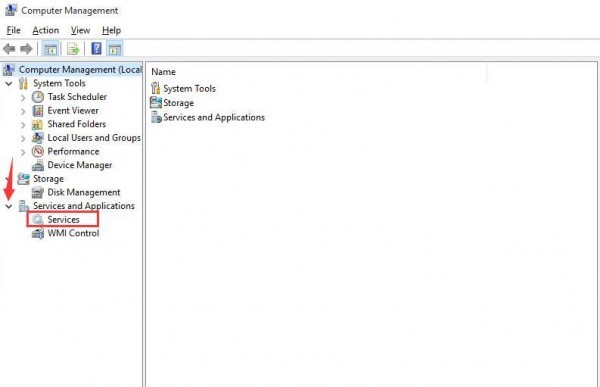Collapse the System Tools node chevron
This screenshot has width=600, height=387.
(x=9, y=83)
